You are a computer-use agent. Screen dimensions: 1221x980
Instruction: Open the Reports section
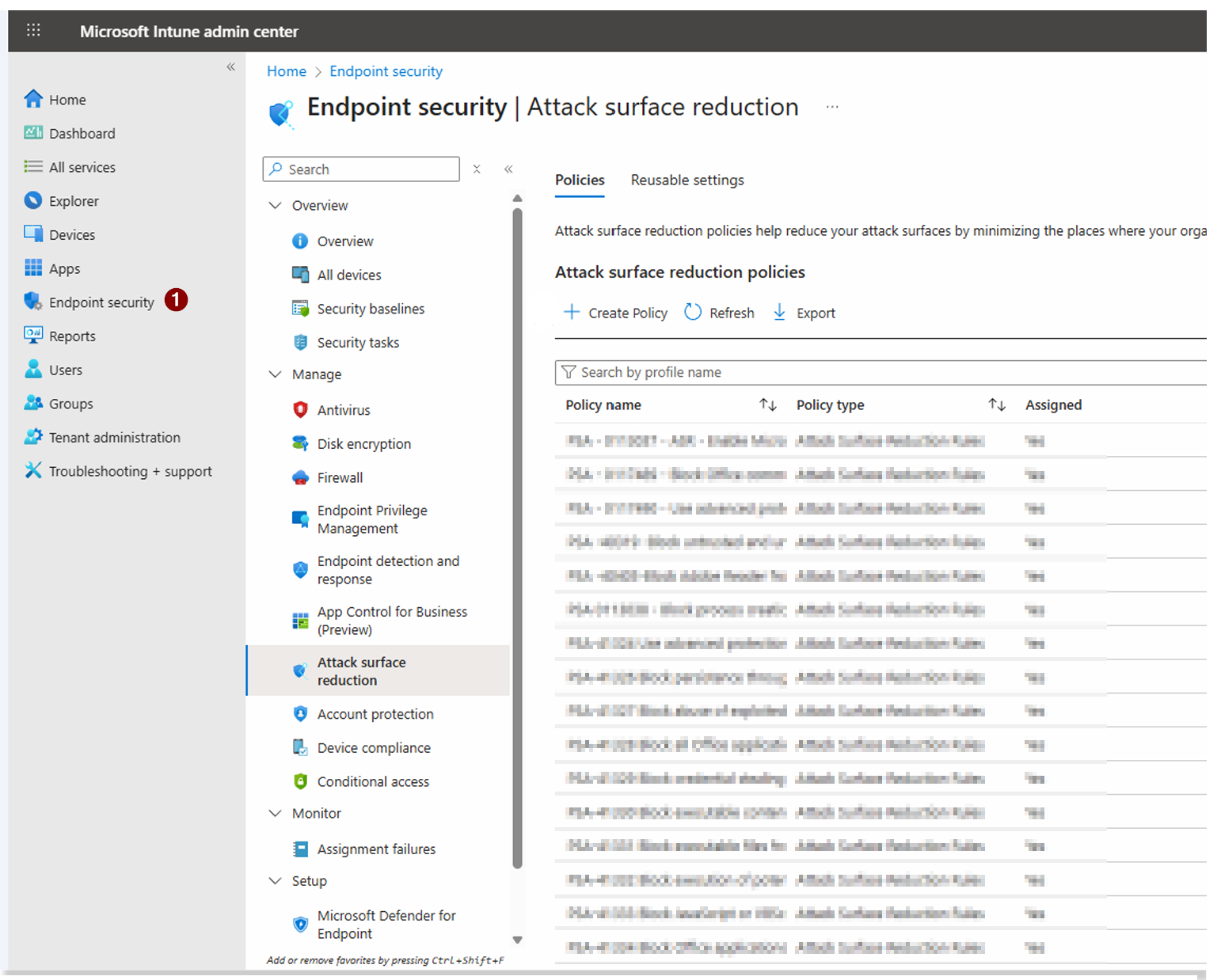click(71, 336)
